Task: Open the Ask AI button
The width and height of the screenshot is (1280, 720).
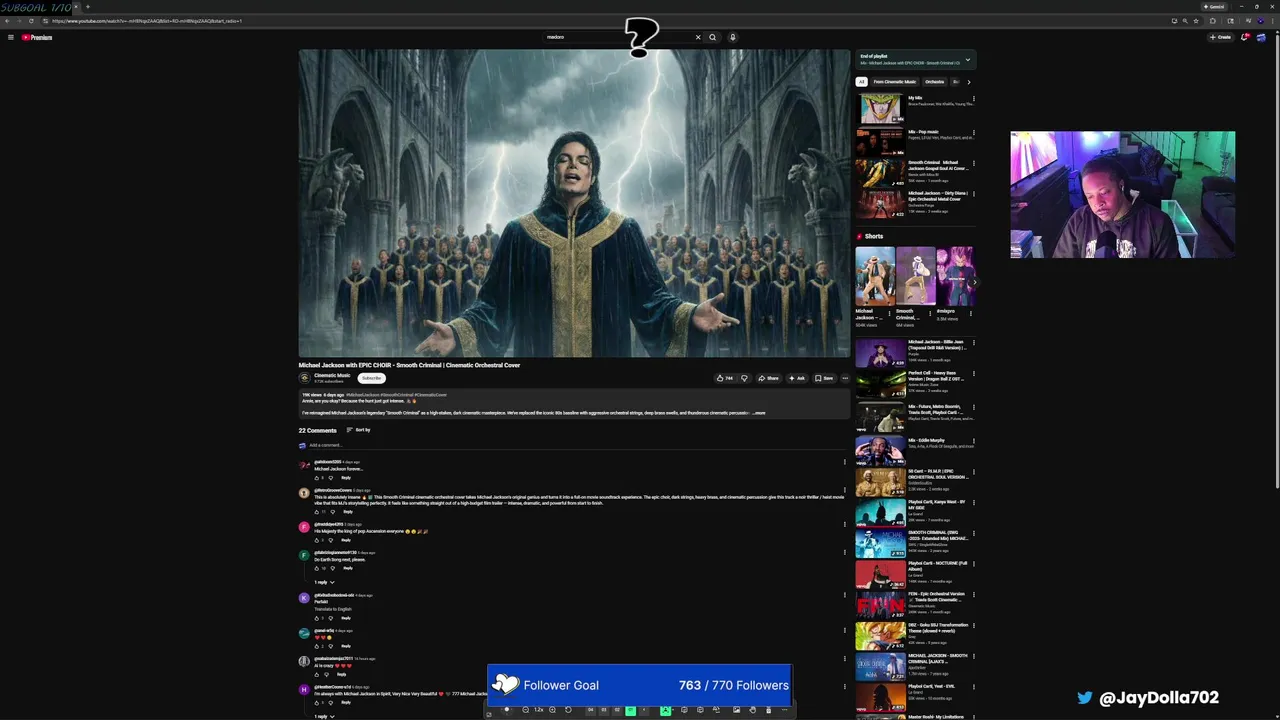Action: click(x=797, y=378)
